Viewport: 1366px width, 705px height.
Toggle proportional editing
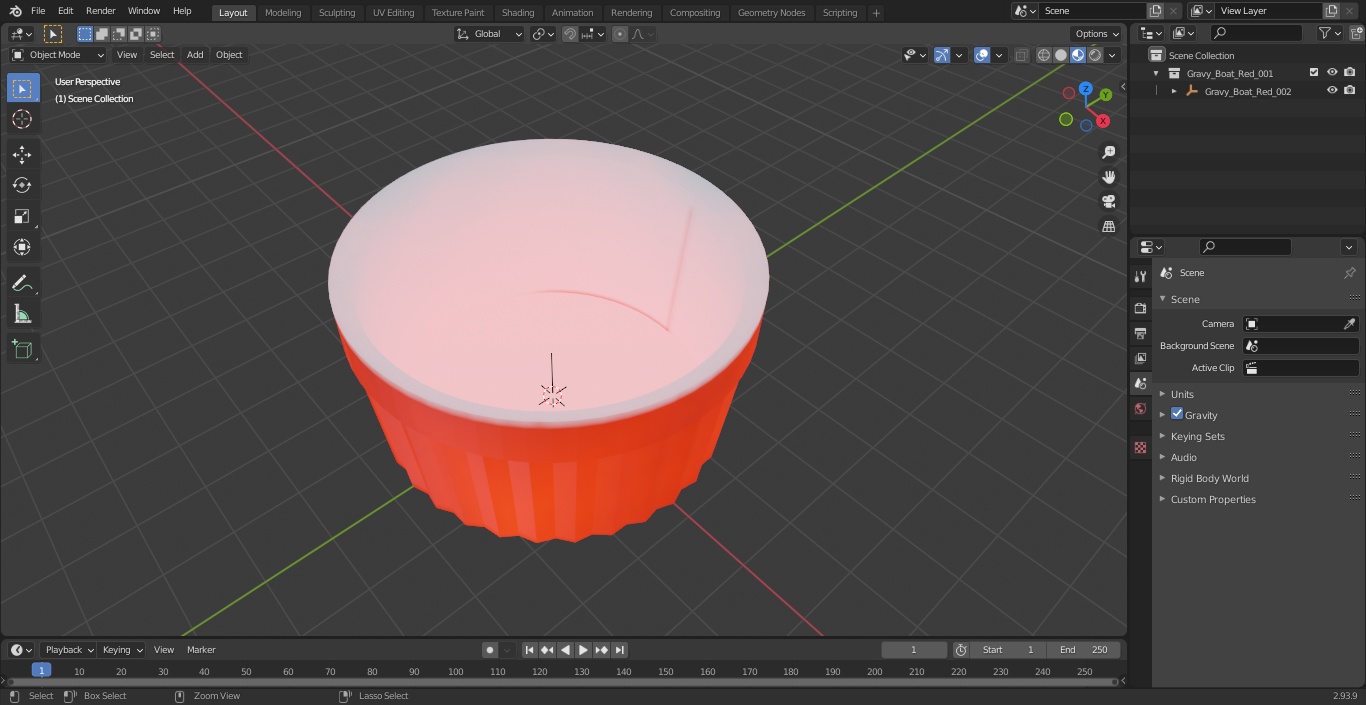(x=620, y=34)
